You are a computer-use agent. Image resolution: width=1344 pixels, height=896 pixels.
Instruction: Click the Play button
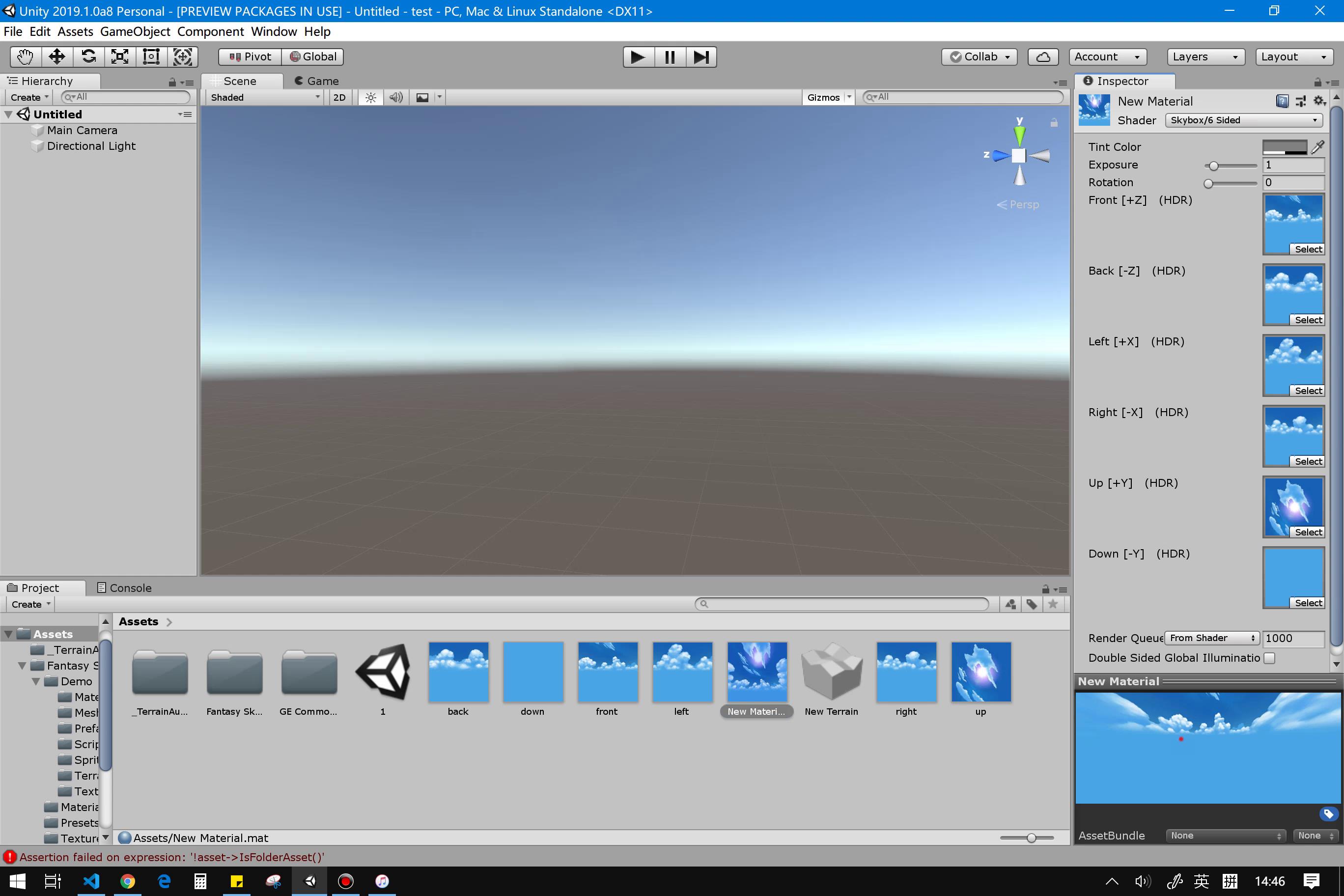[x=638, y=56]
